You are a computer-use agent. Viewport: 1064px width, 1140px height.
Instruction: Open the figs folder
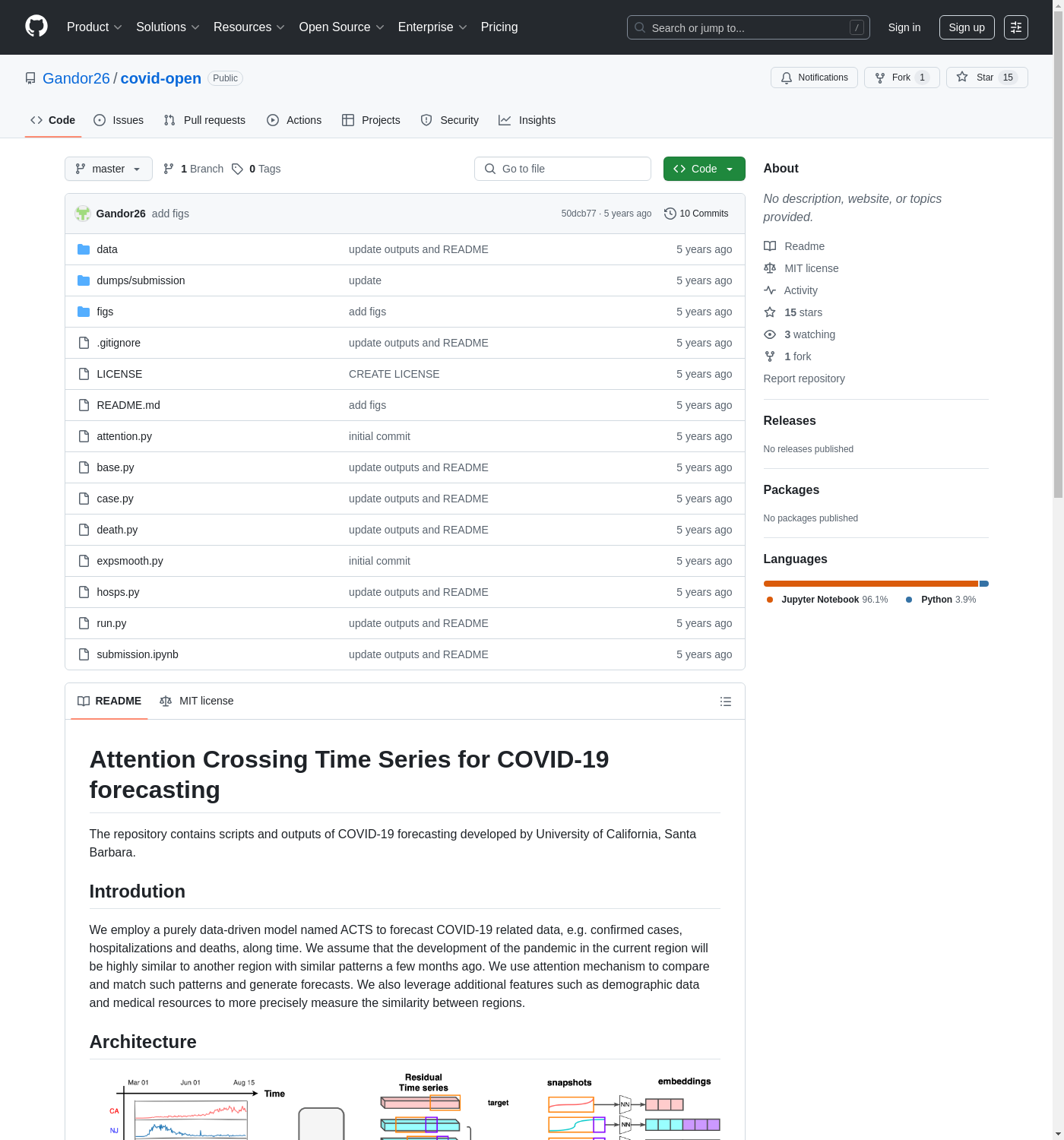(105, 312)
